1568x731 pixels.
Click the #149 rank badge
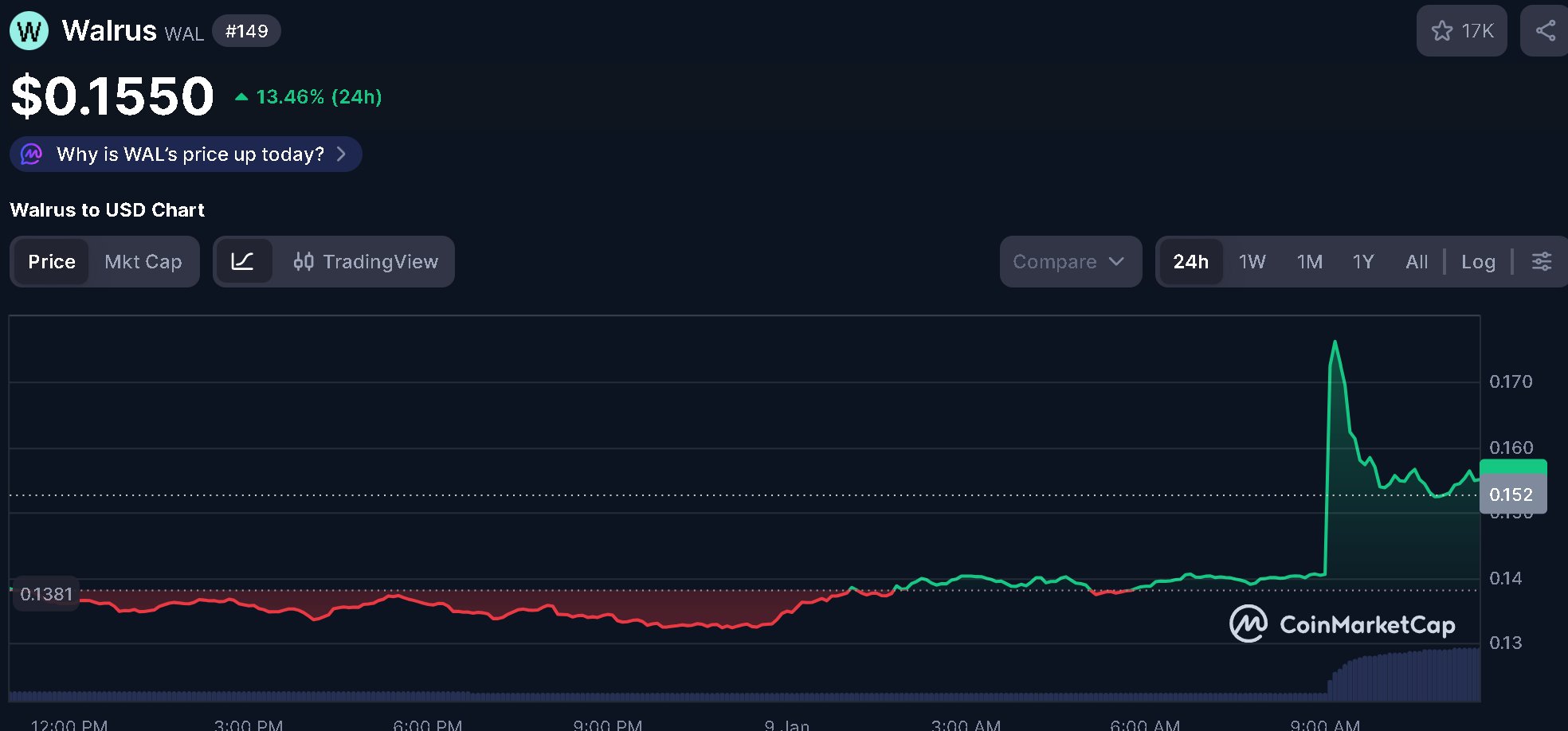pyautogui.click(x=246, y=31)
